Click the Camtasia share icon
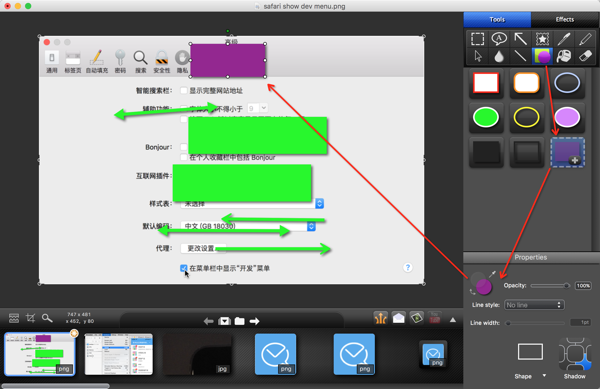 tap(417, 318)
